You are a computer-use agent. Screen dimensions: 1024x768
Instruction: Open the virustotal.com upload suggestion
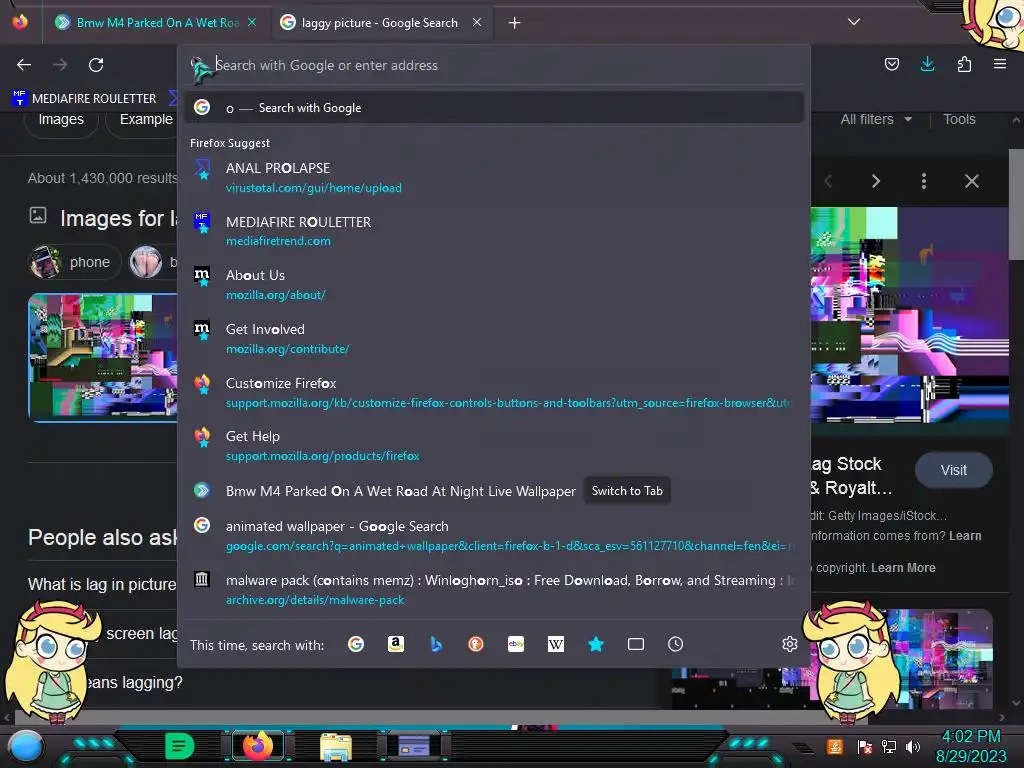pyautogui.click(x=494, y=178)
